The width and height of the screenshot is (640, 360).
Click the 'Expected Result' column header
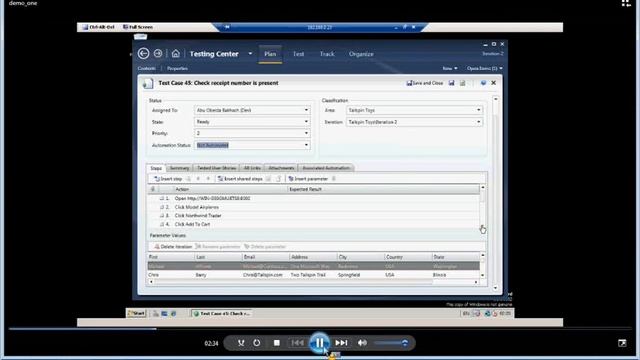point(383,189)
